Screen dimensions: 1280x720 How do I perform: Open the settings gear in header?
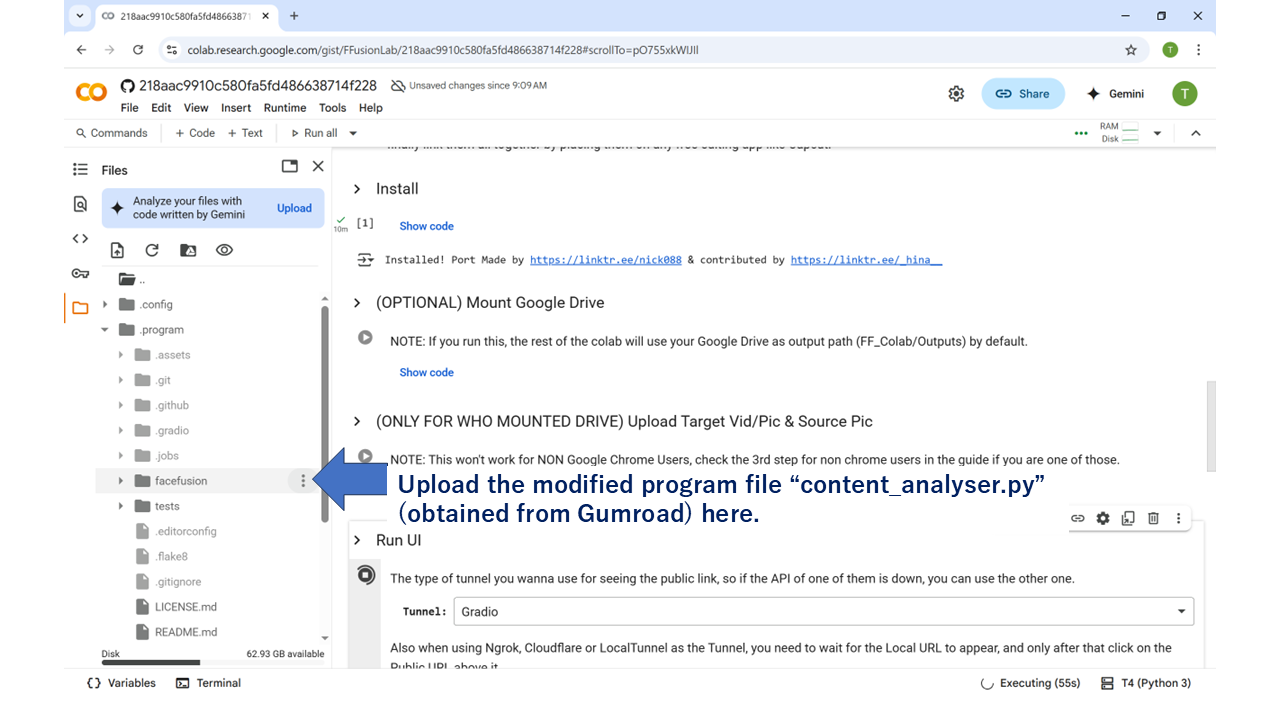956,93
